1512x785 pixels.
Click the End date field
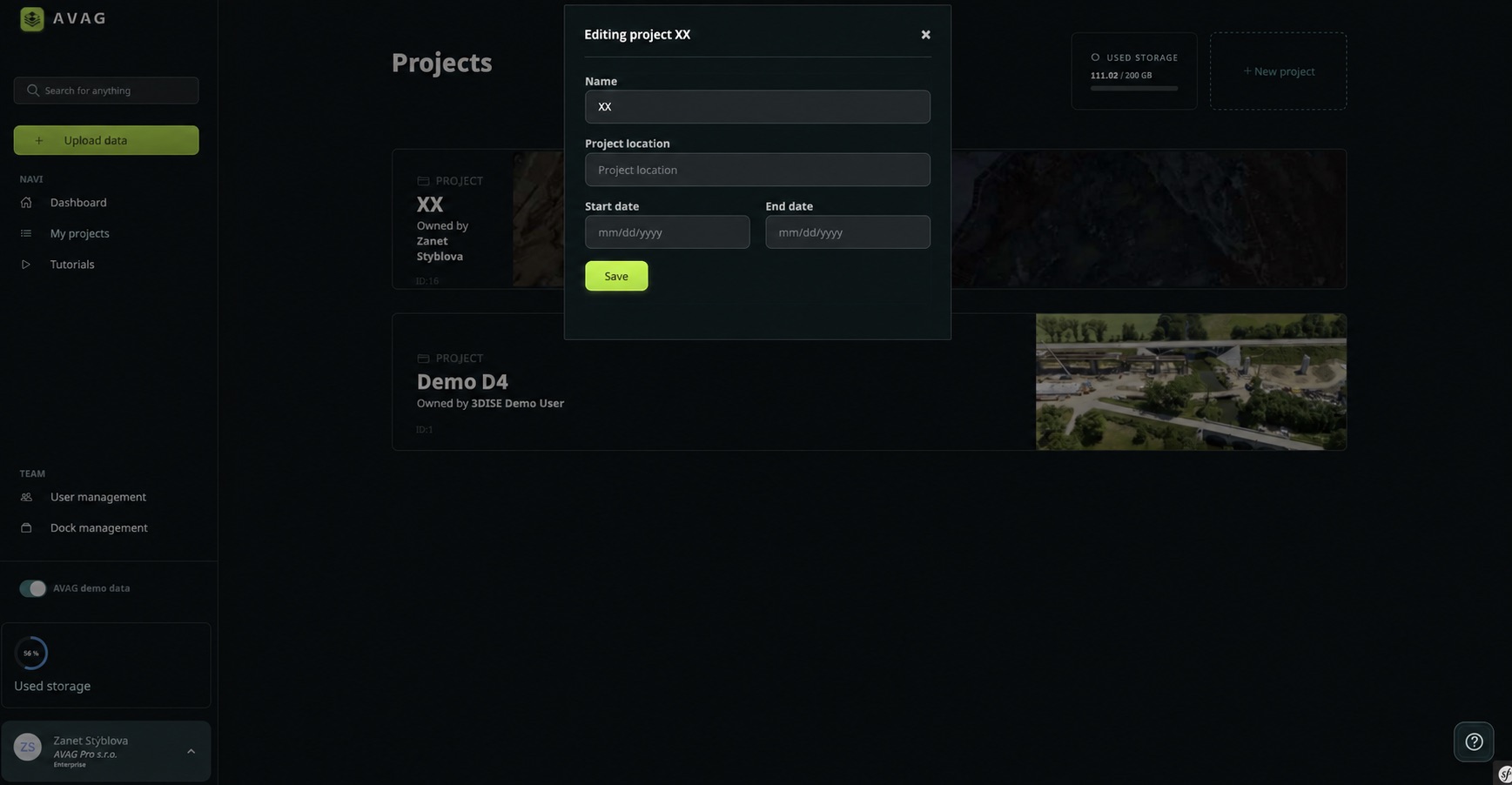pos(848,232)
